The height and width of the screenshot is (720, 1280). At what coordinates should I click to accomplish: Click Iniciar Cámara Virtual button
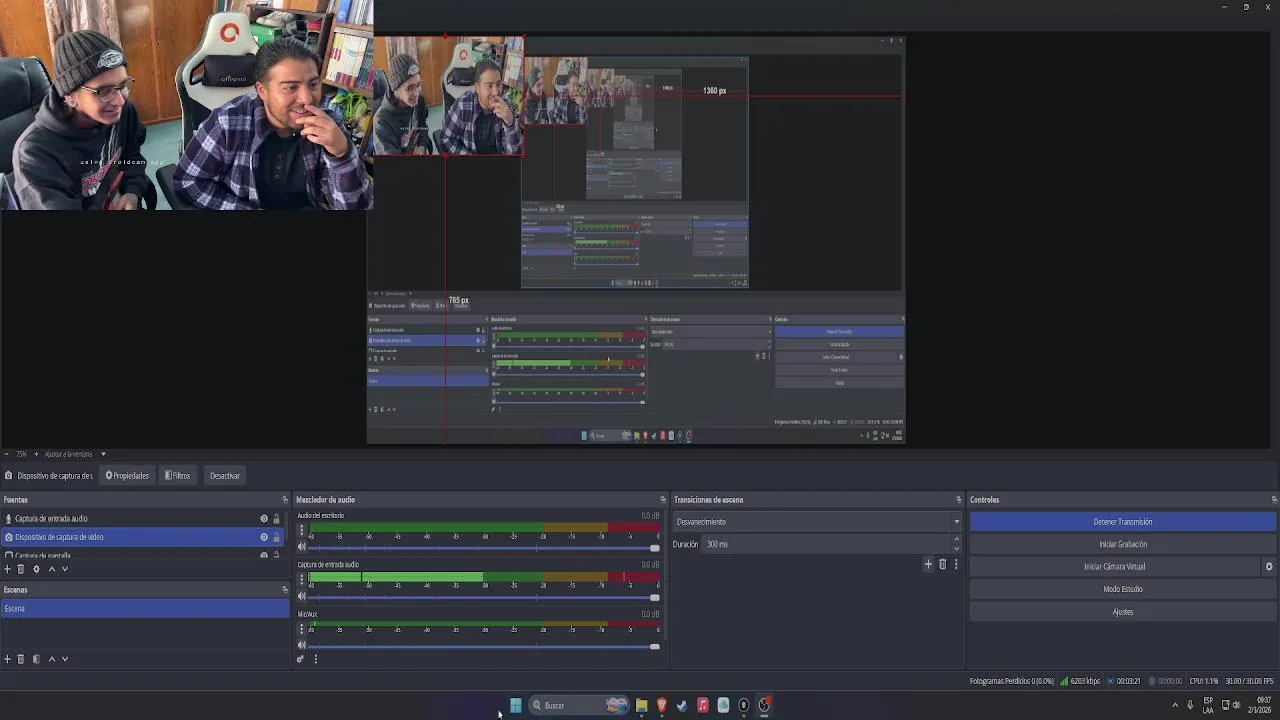(1115, 567)
